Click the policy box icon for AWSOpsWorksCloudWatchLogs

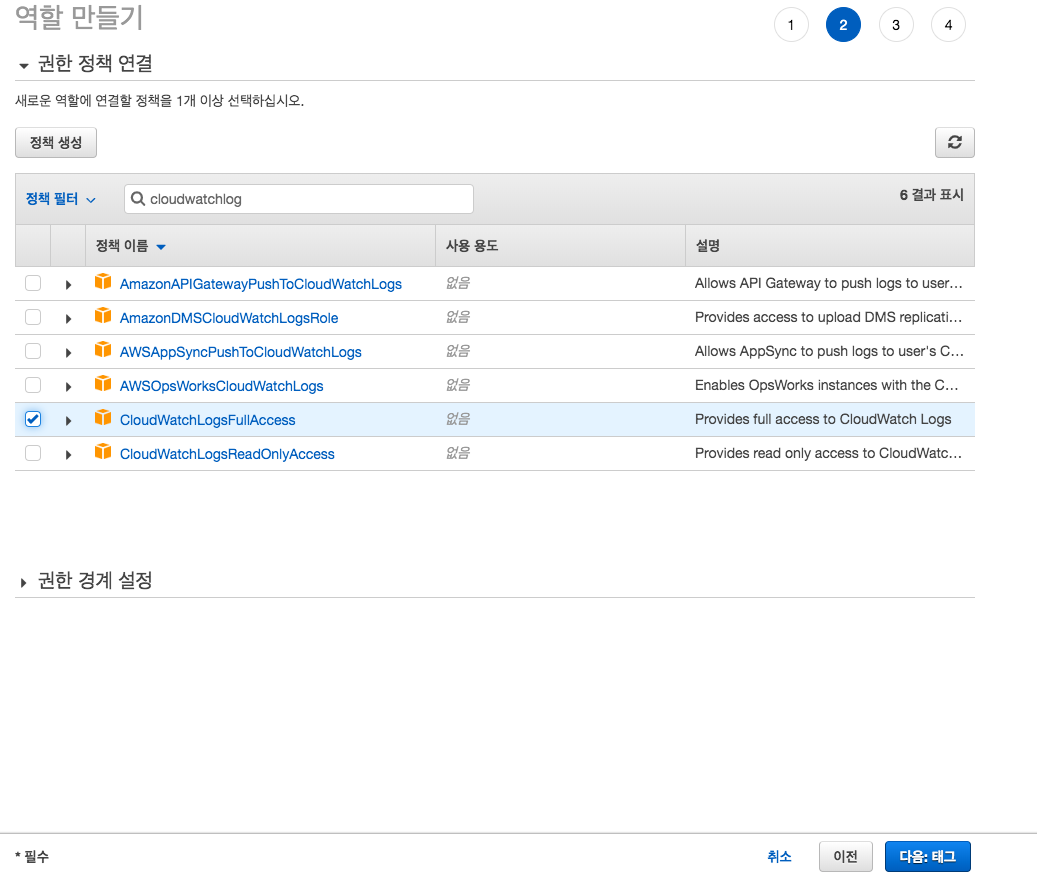103,383
